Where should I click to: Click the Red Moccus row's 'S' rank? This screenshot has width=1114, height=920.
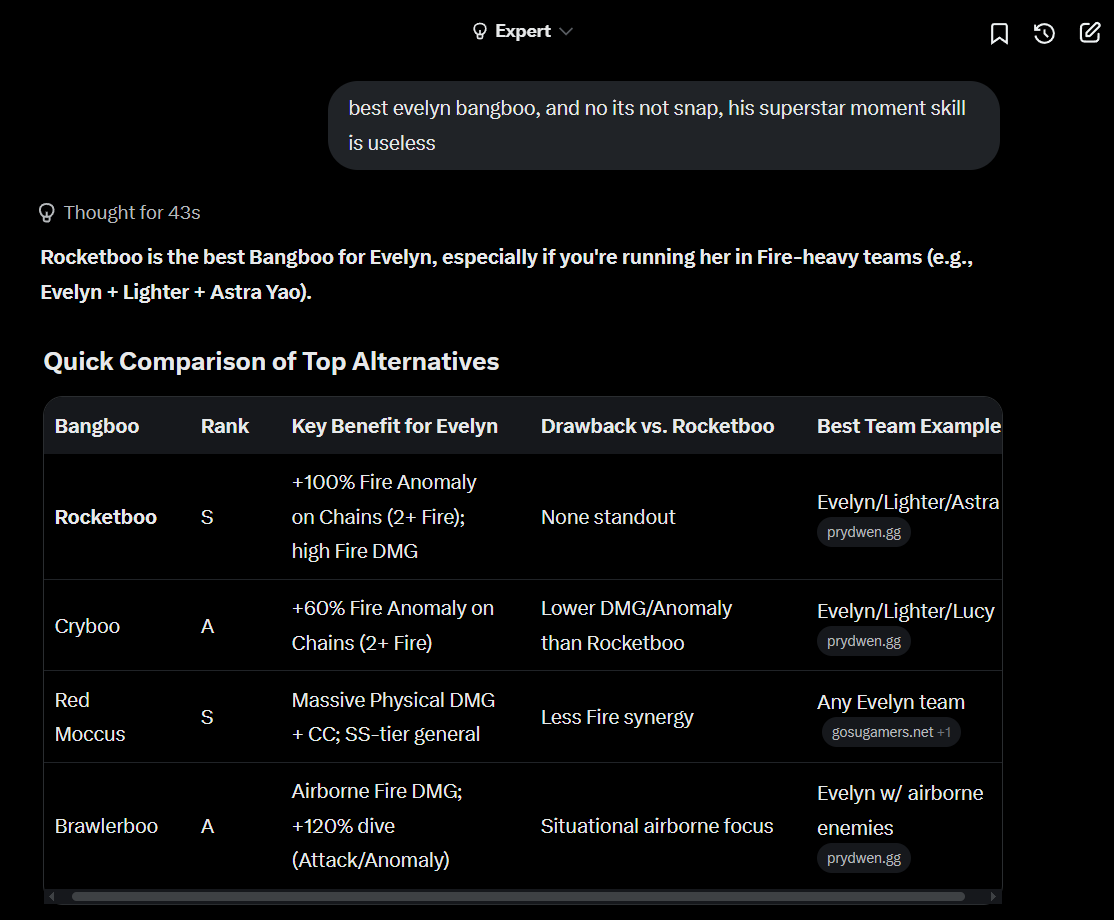pyautogui.click(x=207, y=718)
